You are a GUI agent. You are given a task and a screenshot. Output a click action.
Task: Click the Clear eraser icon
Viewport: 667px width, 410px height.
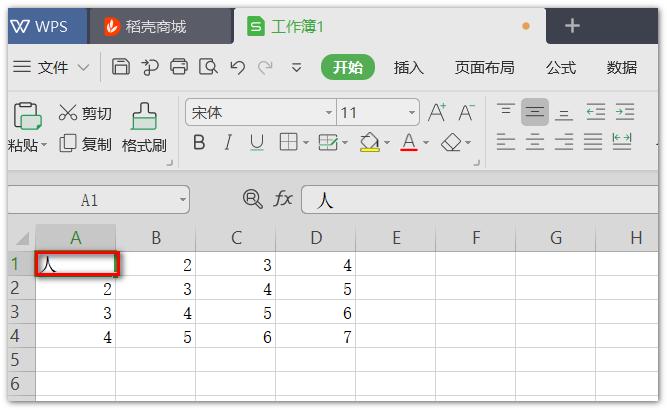pos(451,142)
